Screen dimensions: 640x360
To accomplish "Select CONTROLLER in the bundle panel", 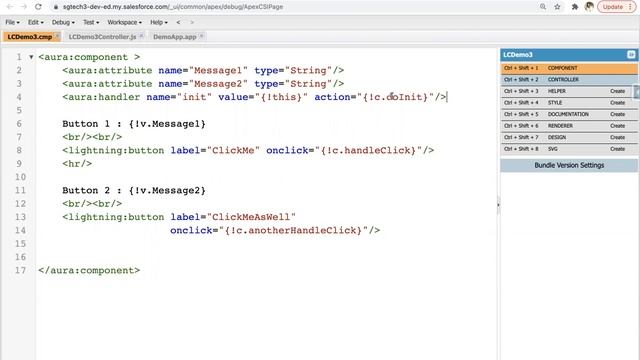I will (569, 80).
